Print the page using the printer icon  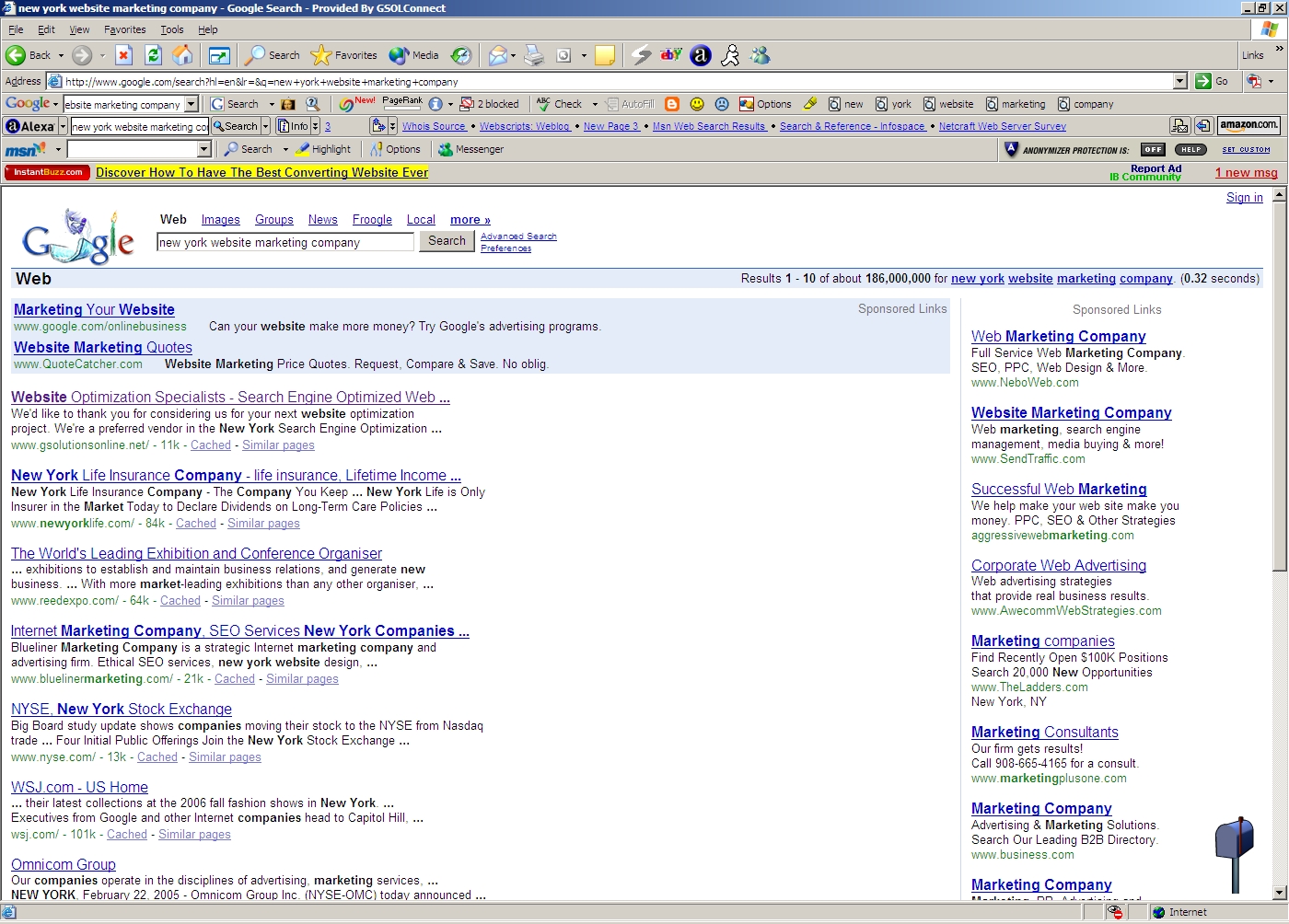(x=534, y=55)
